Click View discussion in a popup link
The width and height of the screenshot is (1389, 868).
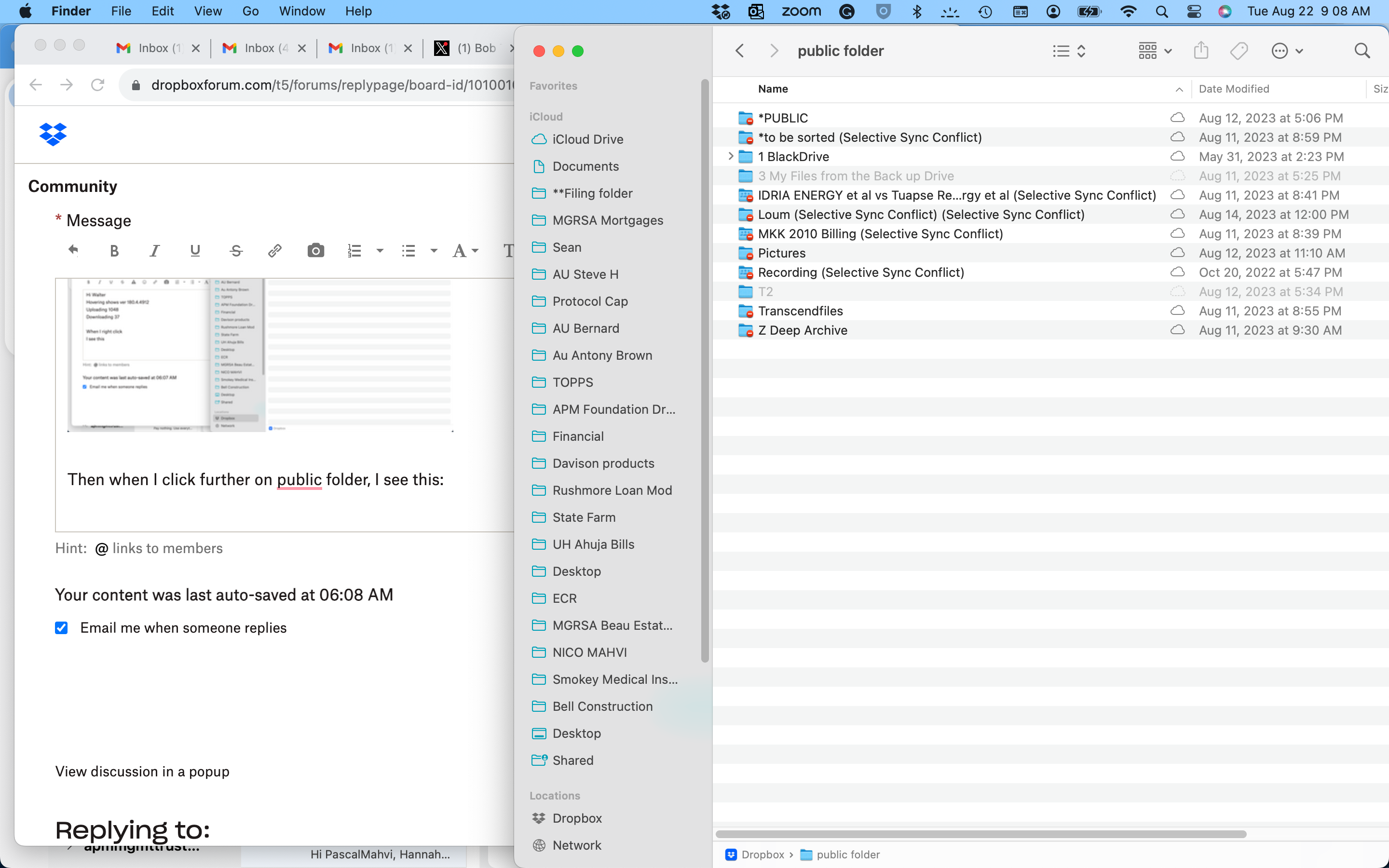(142, 772)
